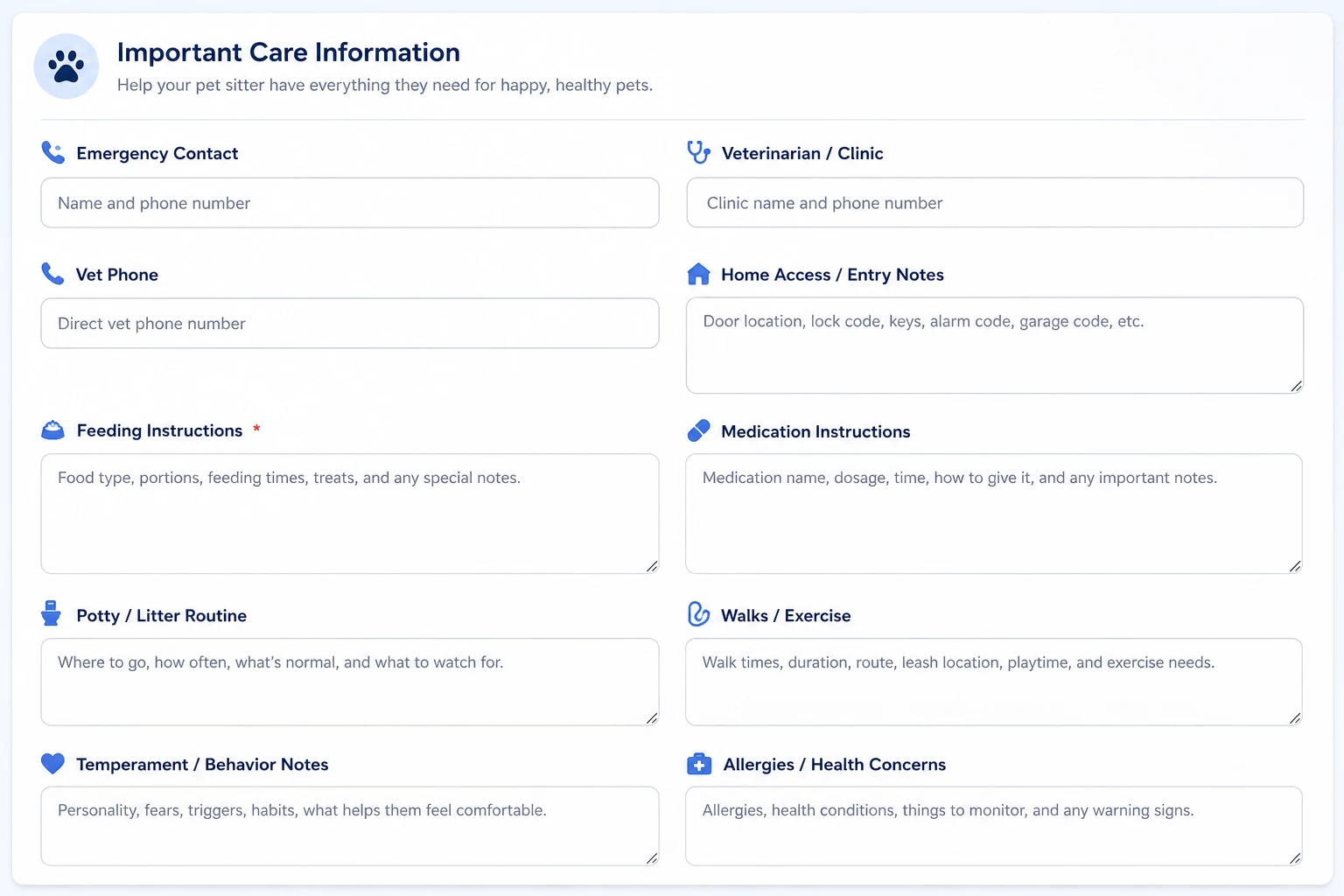
Task: Click the Medication Instructions pill icon
Action: [x=698, y=430]
